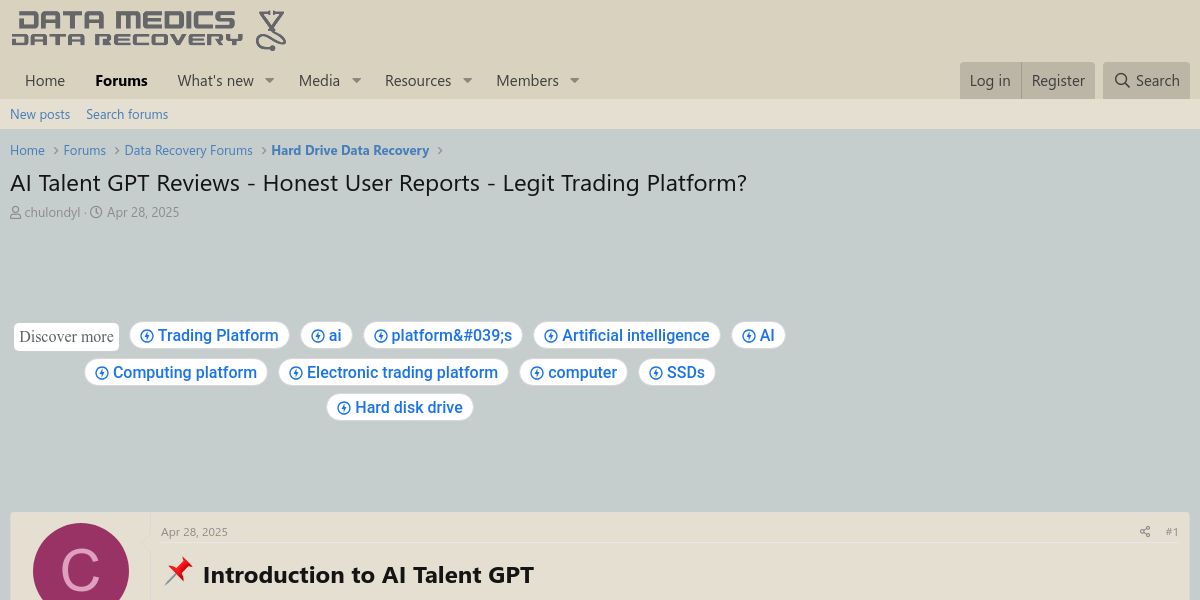This screenshot has height=600, width=1200.
Task: Click the Register button
Action: [1058, 81]
